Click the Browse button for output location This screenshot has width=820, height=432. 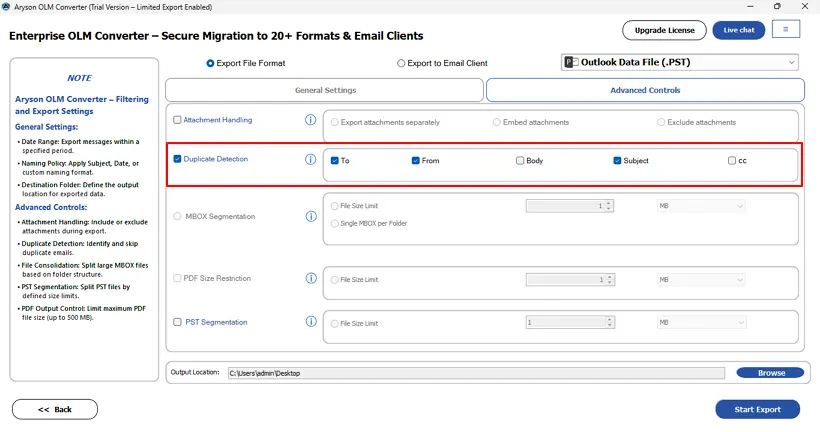click(771, 373)
